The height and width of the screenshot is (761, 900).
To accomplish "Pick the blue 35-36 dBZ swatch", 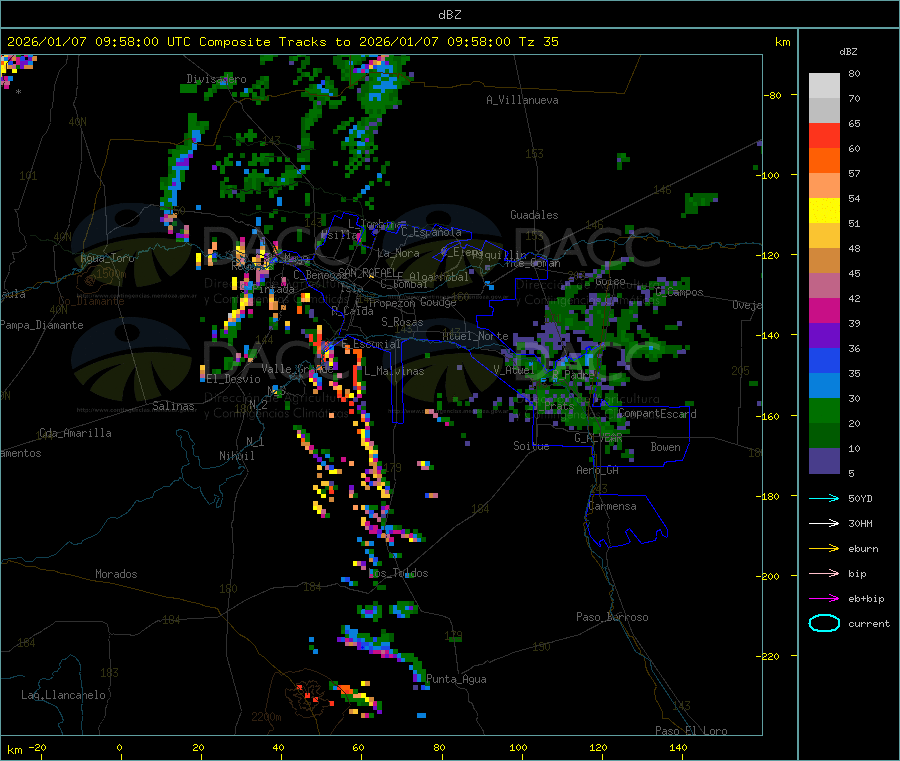I will click(824, 360).
